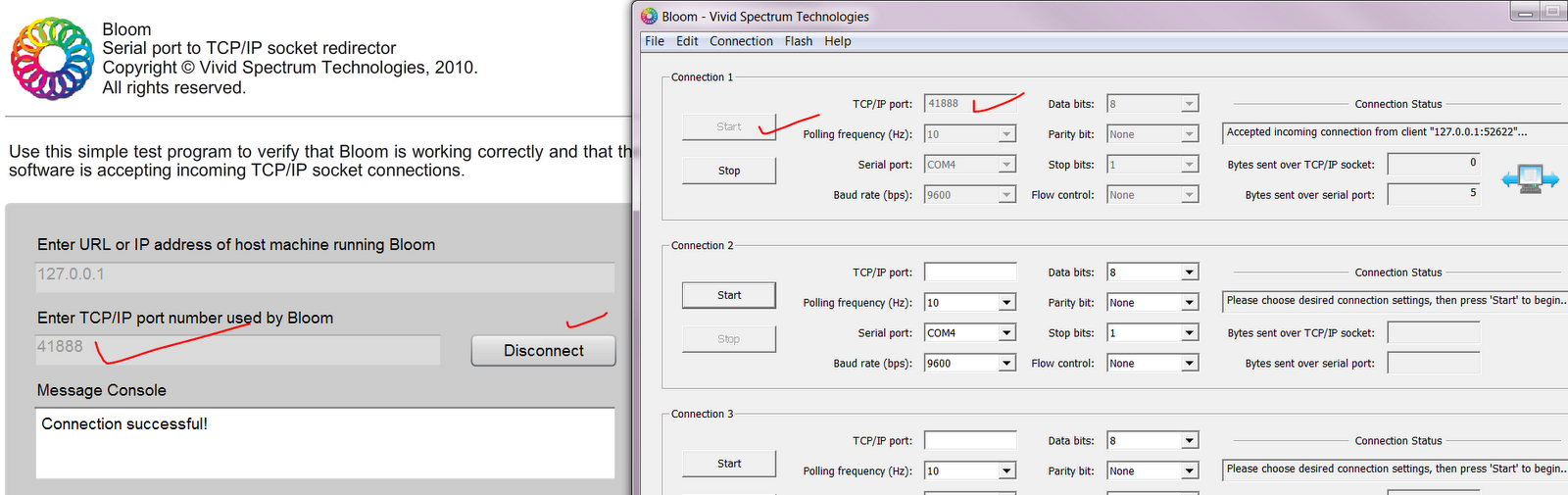Open the File menu
This screenshot has height=495, width=1568.
tap(655, 41)
